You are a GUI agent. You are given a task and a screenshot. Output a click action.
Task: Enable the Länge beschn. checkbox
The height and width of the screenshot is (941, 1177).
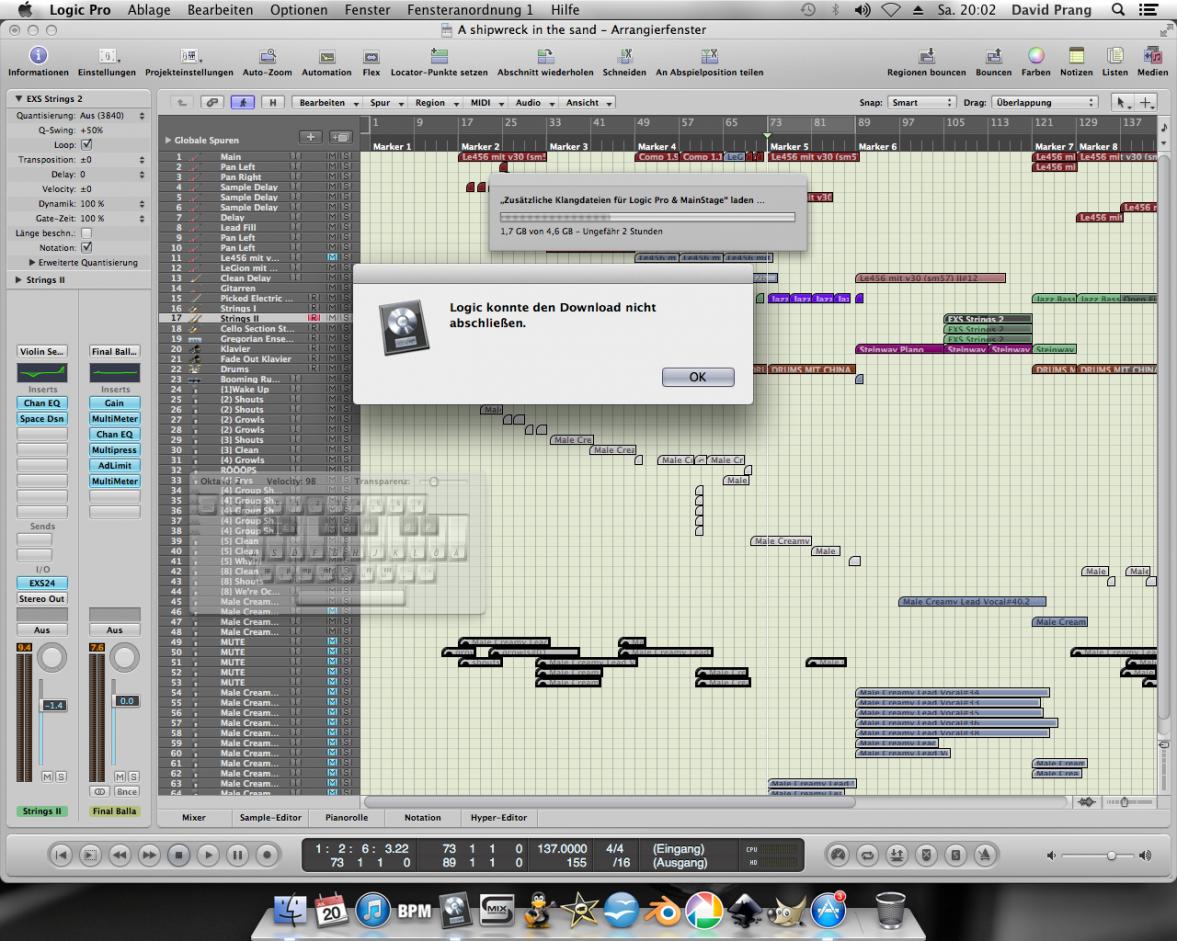(x=86, y=233)
